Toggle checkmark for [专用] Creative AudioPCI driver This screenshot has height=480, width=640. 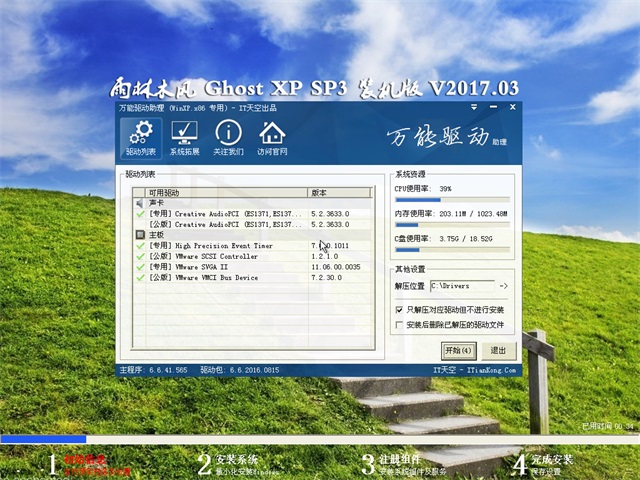(140, 213)
